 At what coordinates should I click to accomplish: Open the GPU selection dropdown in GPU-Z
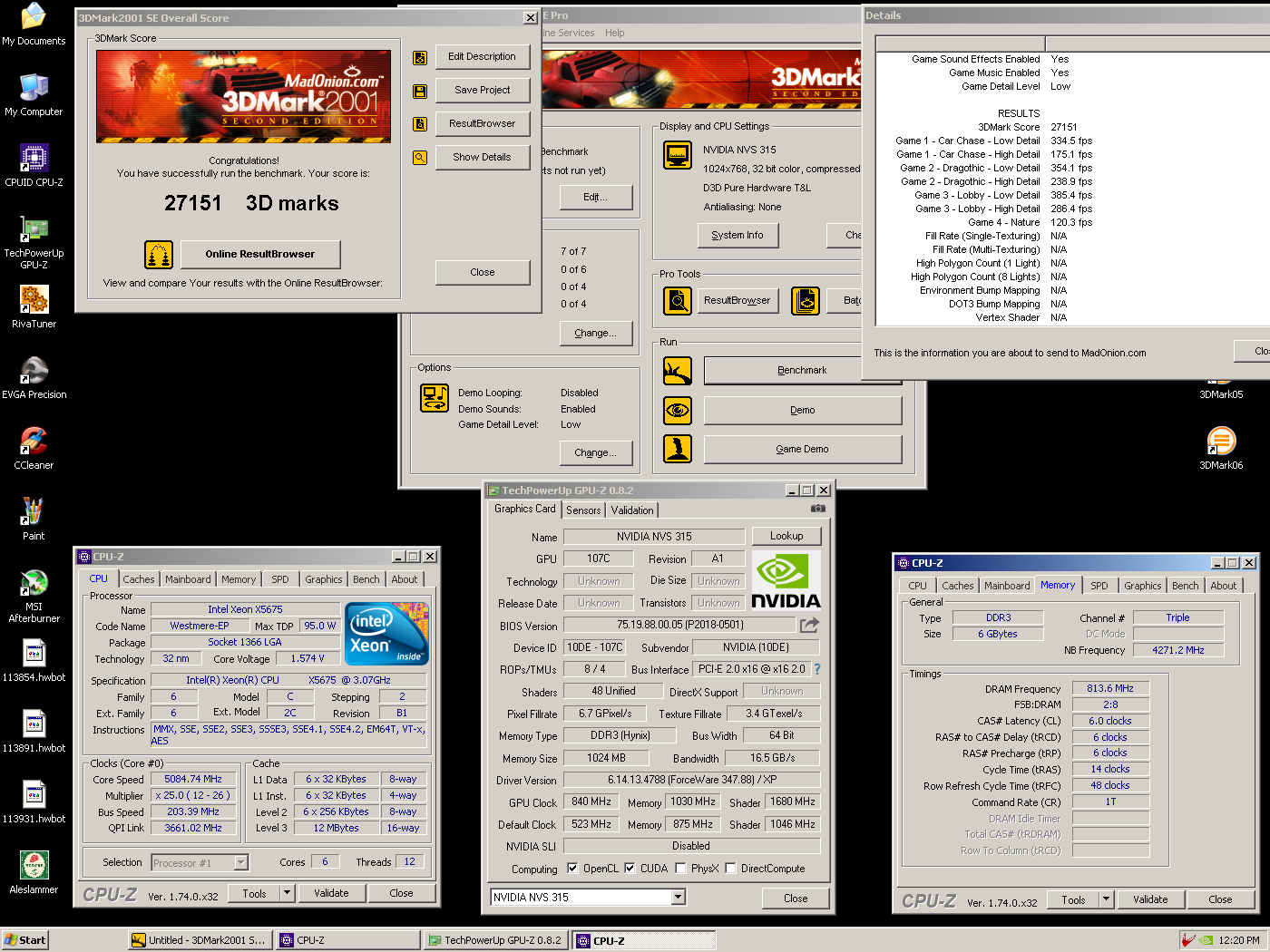(x=678, y=898)
